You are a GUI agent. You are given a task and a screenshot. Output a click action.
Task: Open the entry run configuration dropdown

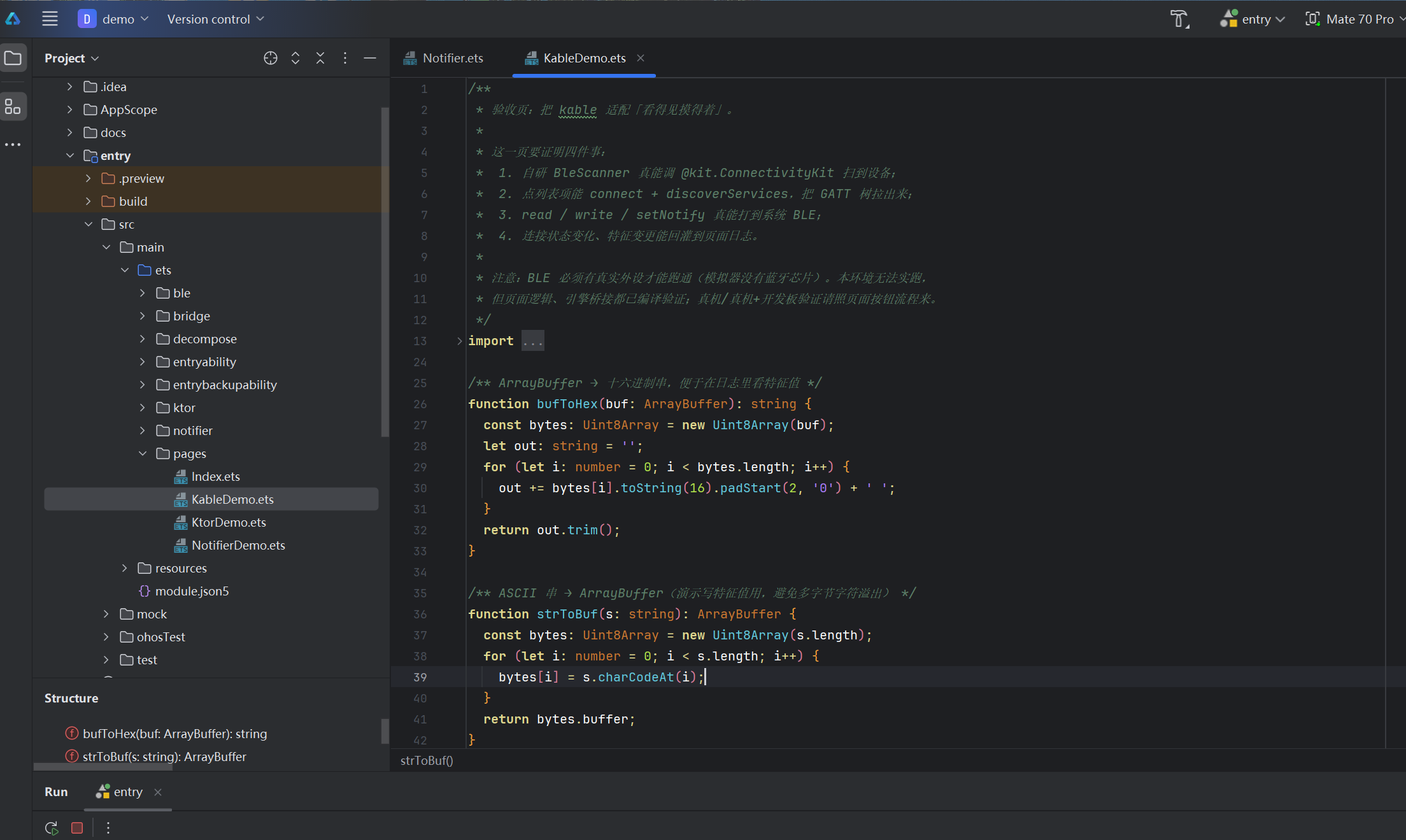1253,19
